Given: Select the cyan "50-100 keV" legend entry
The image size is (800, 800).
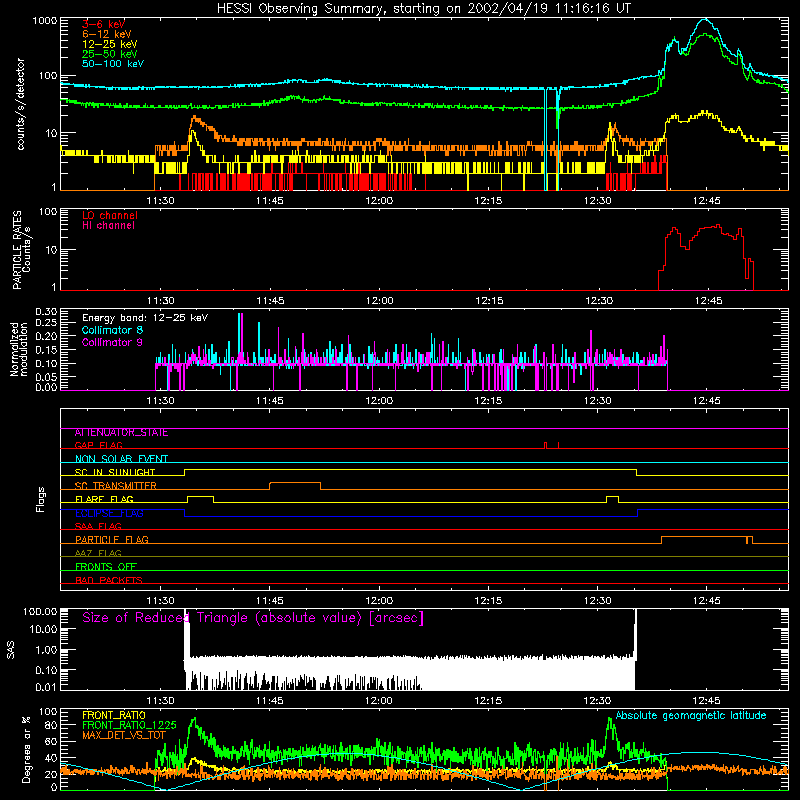Looking at the screenshot, I should click(113, 63).
